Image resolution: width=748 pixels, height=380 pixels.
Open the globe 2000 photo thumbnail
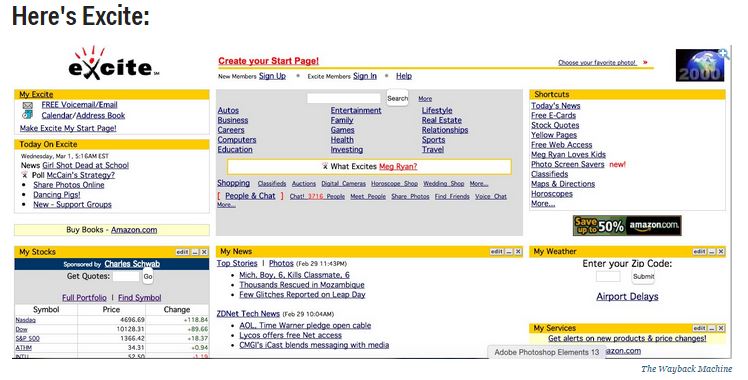701,65
